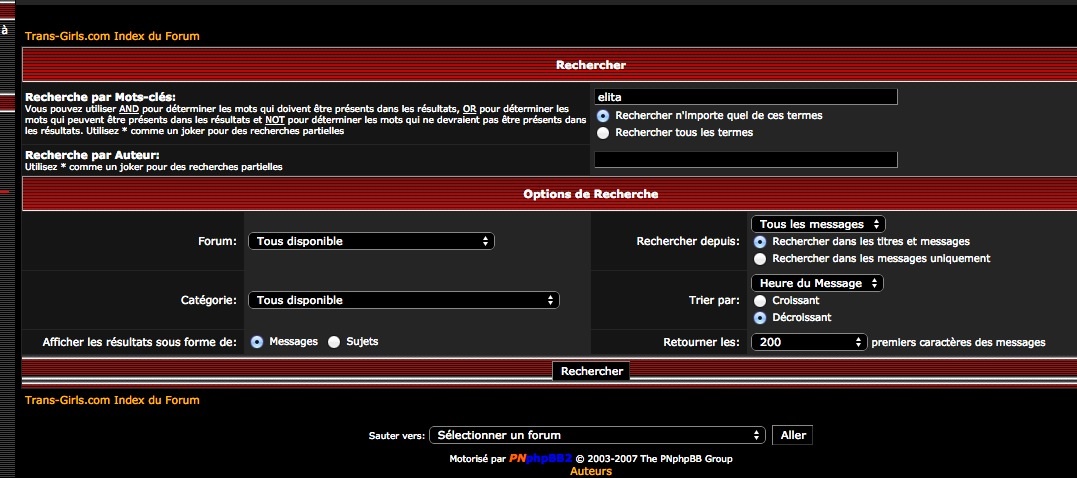Choose "Rechercher dans les messages uniquement"
Image resolution: width=1077 pixels, height=478 pixels.
tap(761, 259)
